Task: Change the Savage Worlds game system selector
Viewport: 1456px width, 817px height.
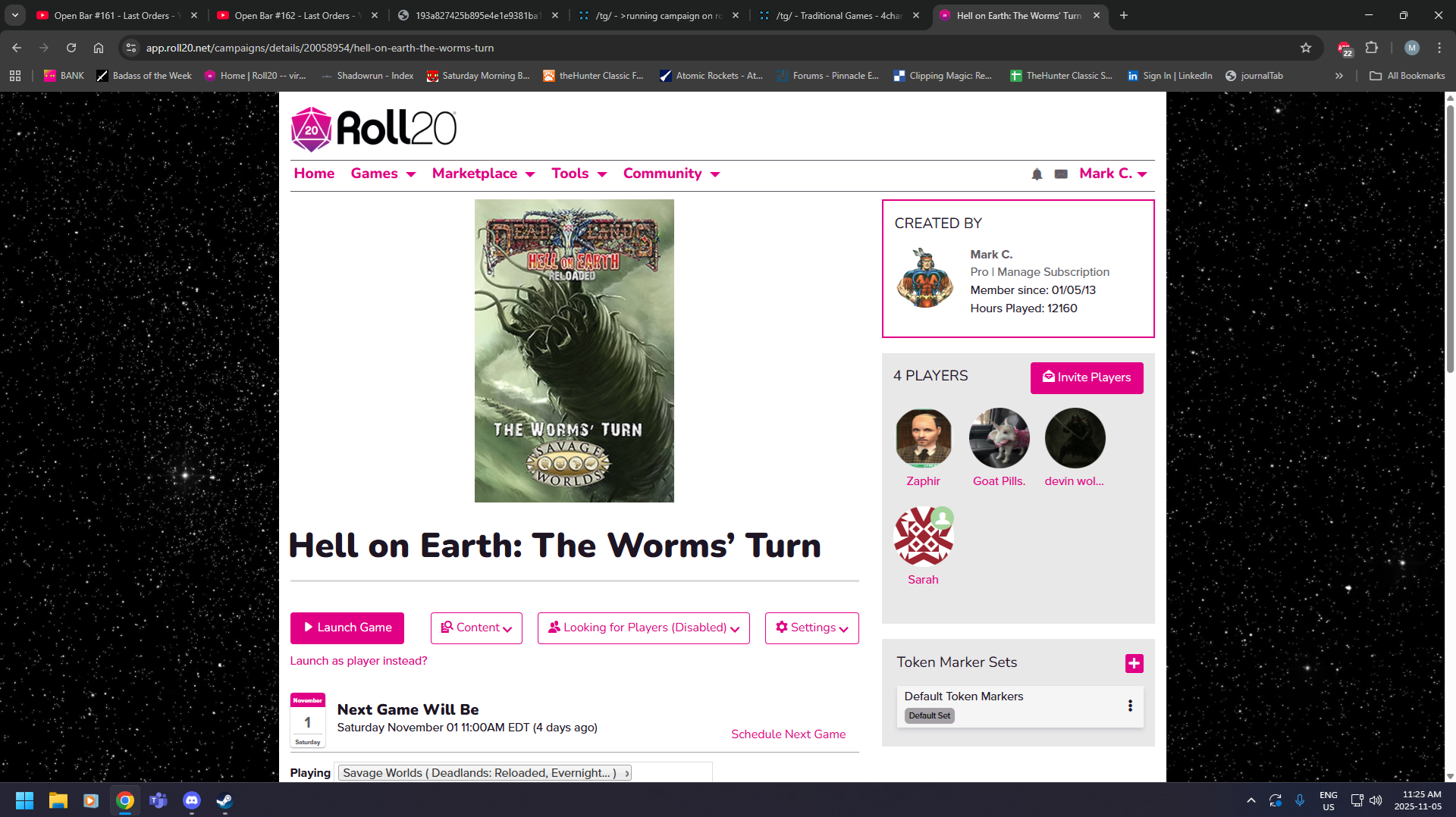Action: 485,773
